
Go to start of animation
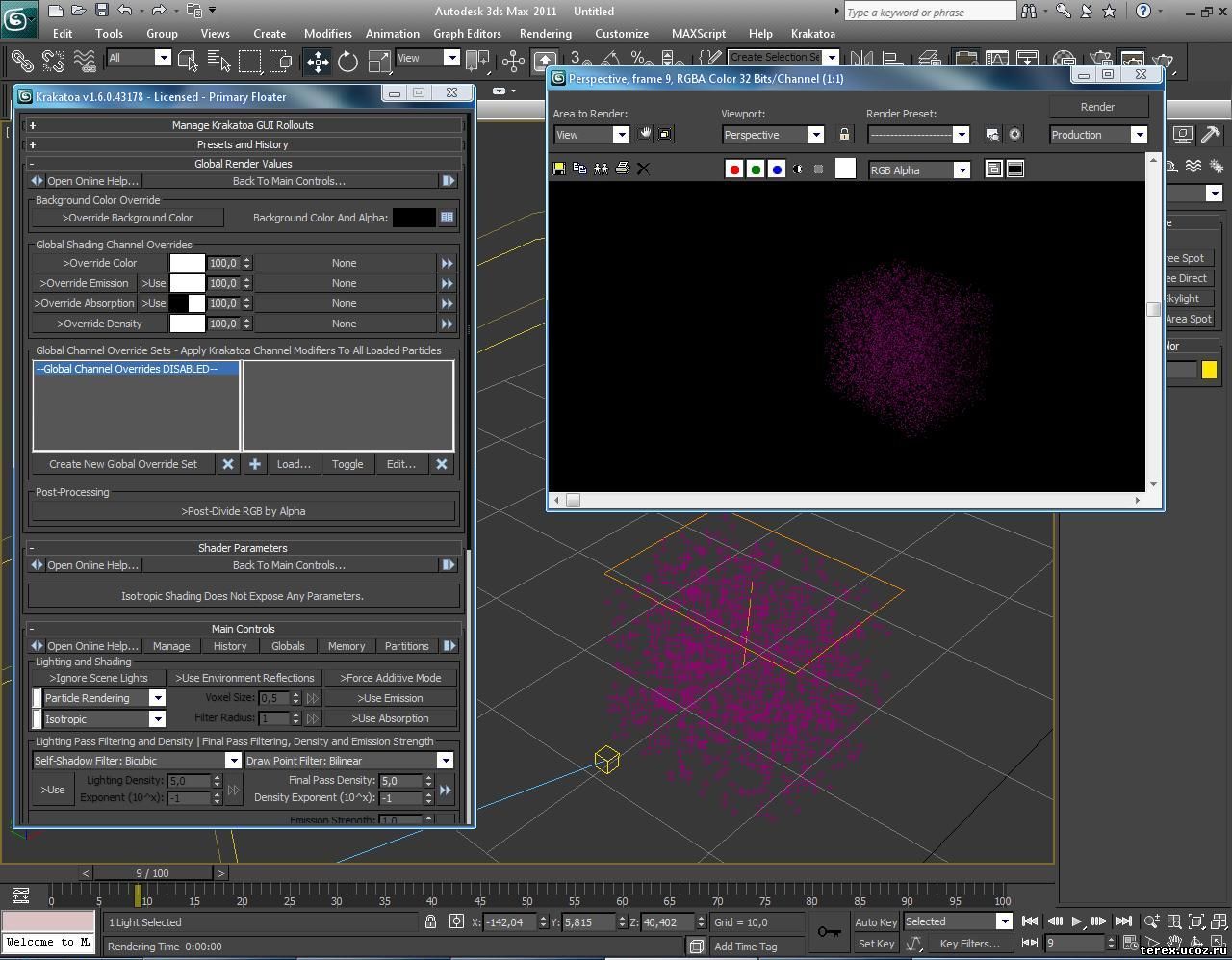pos(1030,921)
